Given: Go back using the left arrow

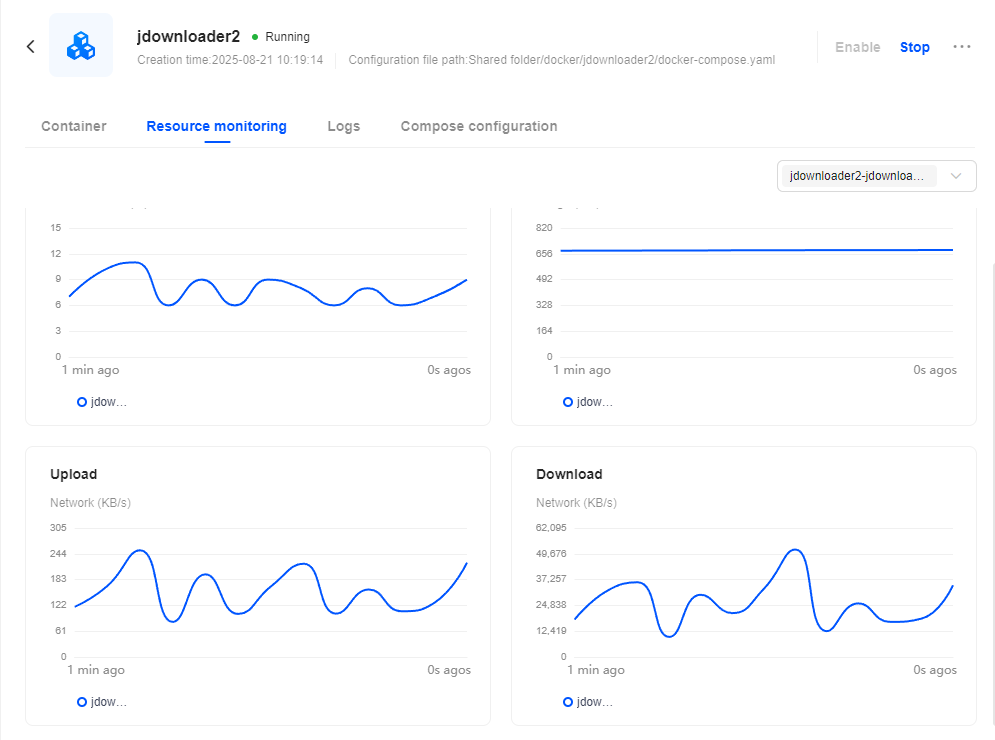Looking at the screenshot, I should click(x=30, y=46).
